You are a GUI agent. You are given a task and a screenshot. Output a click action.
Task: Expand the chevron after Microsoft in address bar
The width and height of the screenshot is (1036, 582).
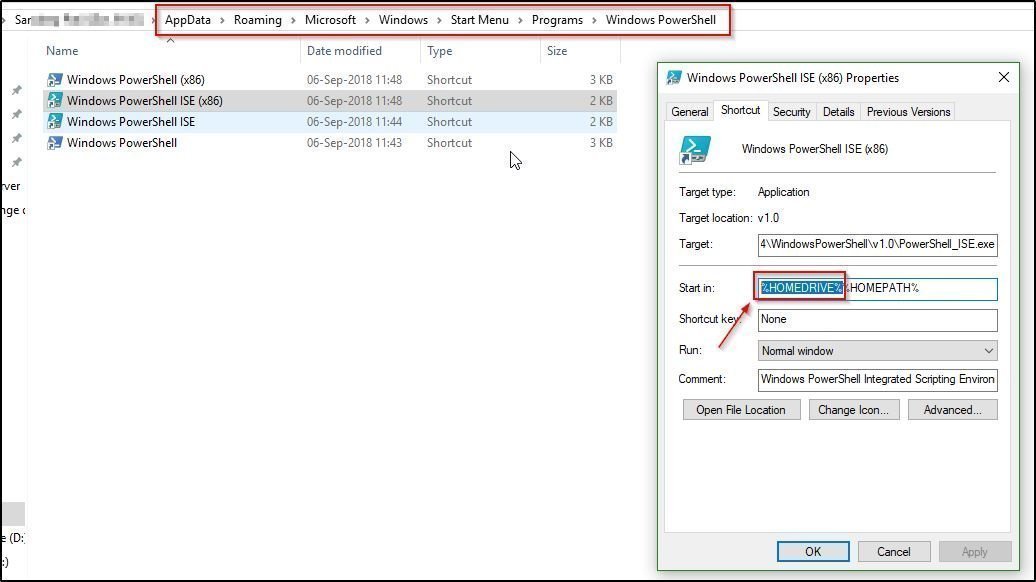pos(367,20)
